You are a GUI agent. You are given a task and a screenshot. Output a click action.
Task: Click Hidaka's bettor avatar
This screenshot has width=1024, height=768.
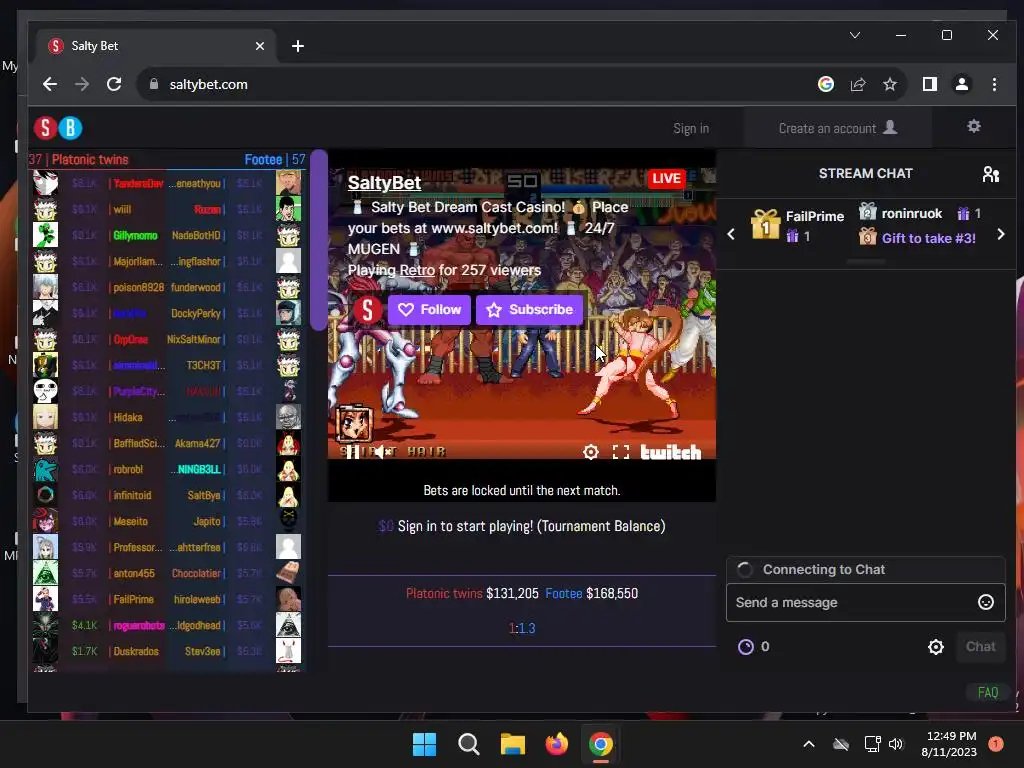(45, 417)
